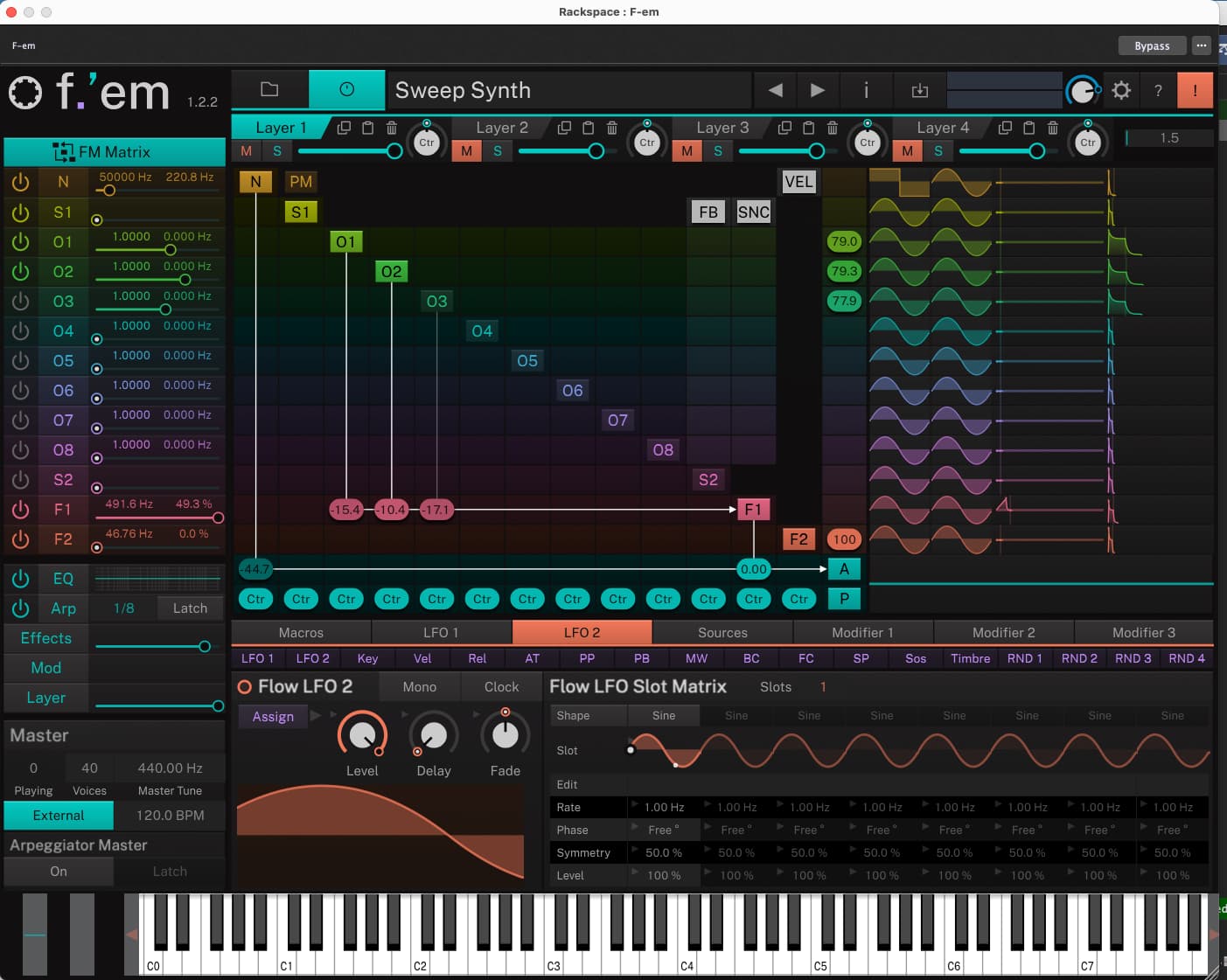Delete Layer 4 trash icon
Screen dimensions: 1227x980
[x=1053, y=128]
